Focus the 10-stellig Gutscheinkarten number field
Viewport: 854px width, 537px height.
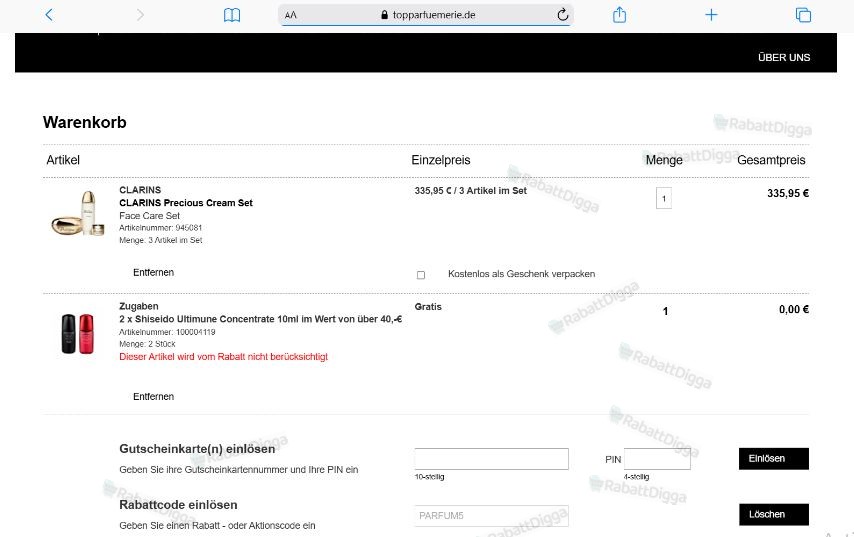tap(491, 459)
